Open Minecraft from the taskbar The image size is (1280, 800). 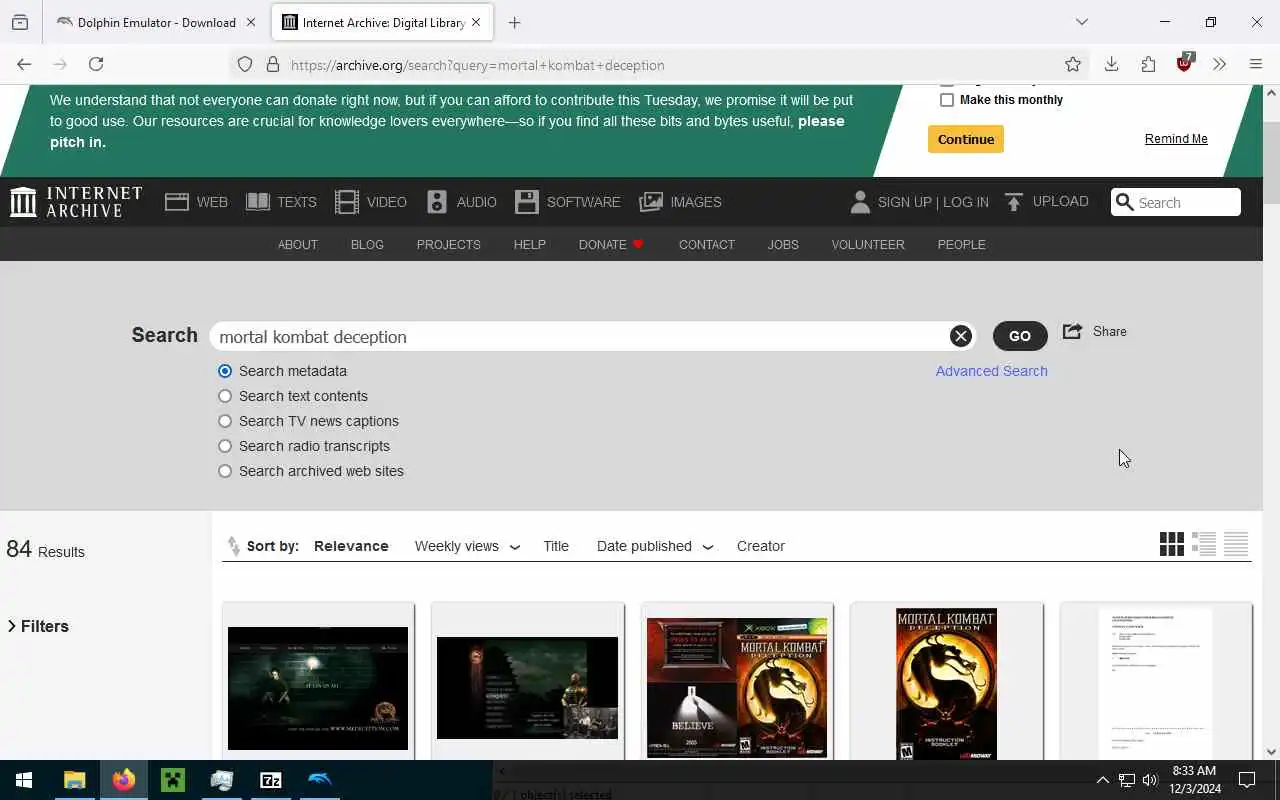coord(173,780)
